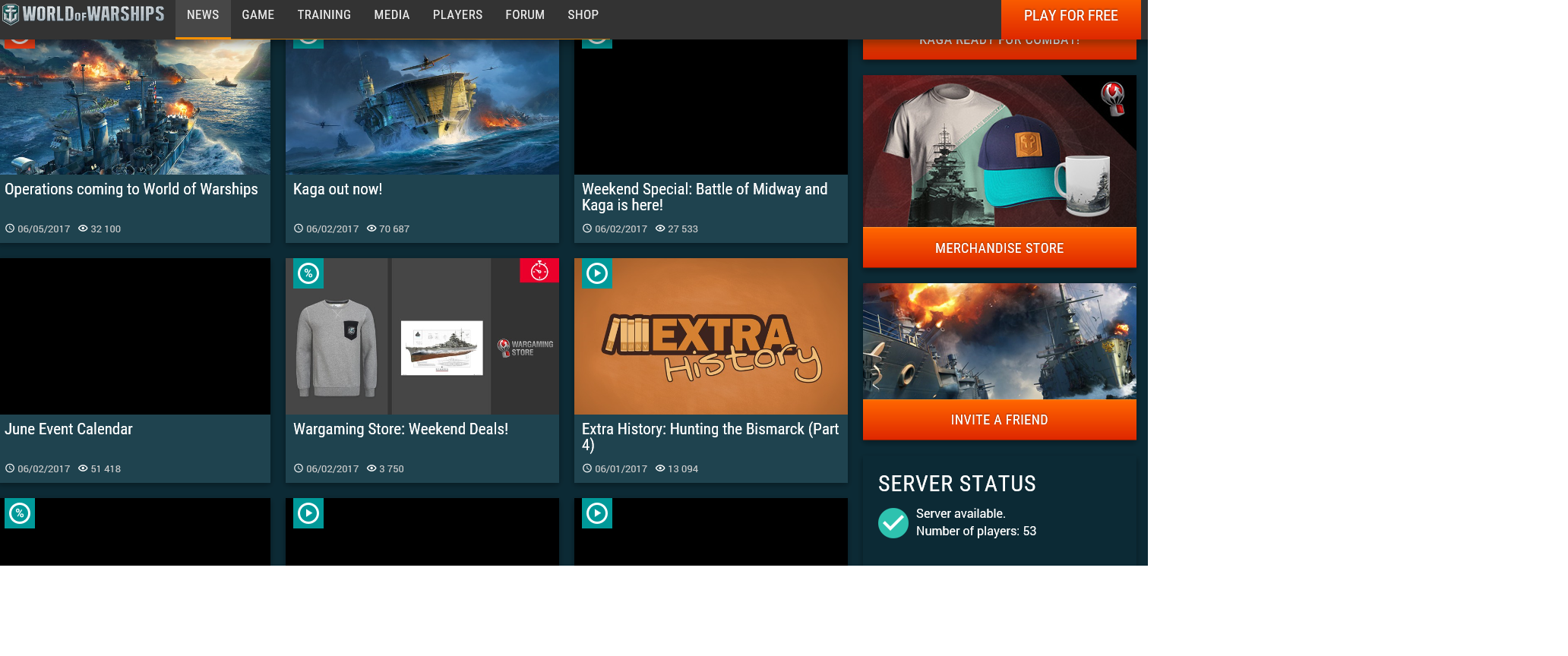Viewport: 1568px width, 656px height.
Task: Click the eye icon on June Event Calendar card
Action: coord(83,468)
